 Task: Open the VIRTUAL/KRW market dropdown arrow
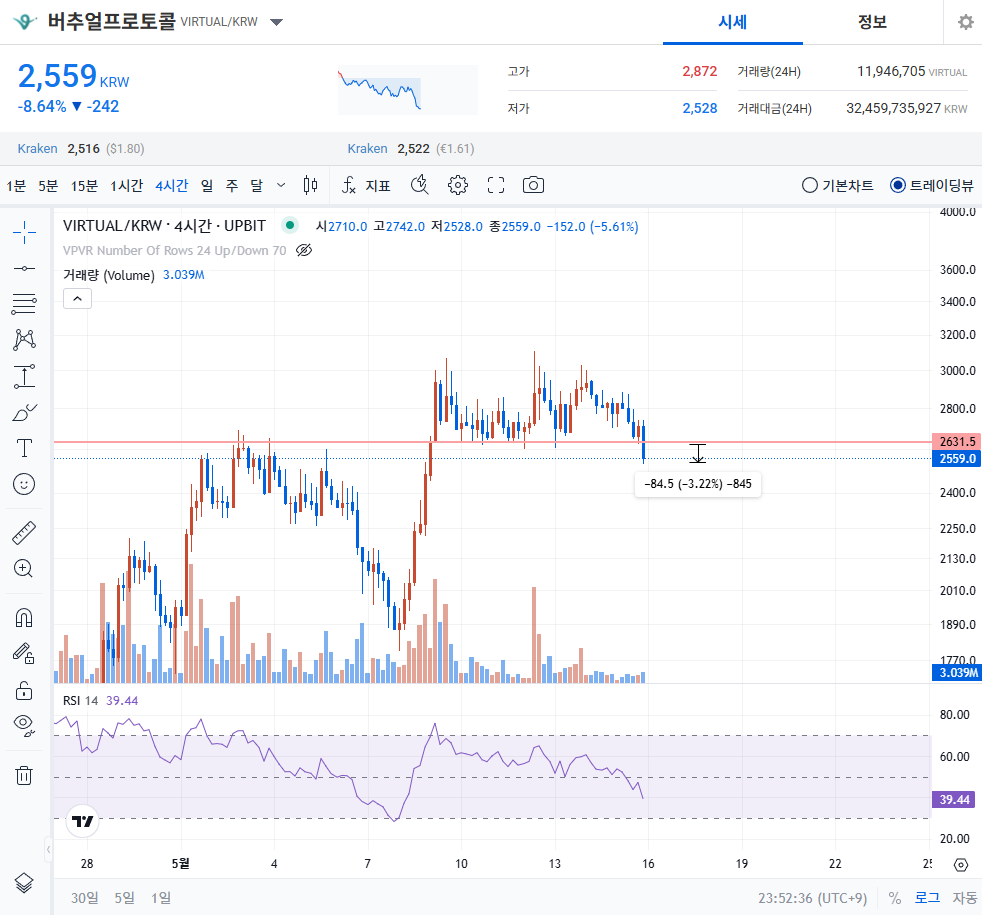tap(276, 22)
